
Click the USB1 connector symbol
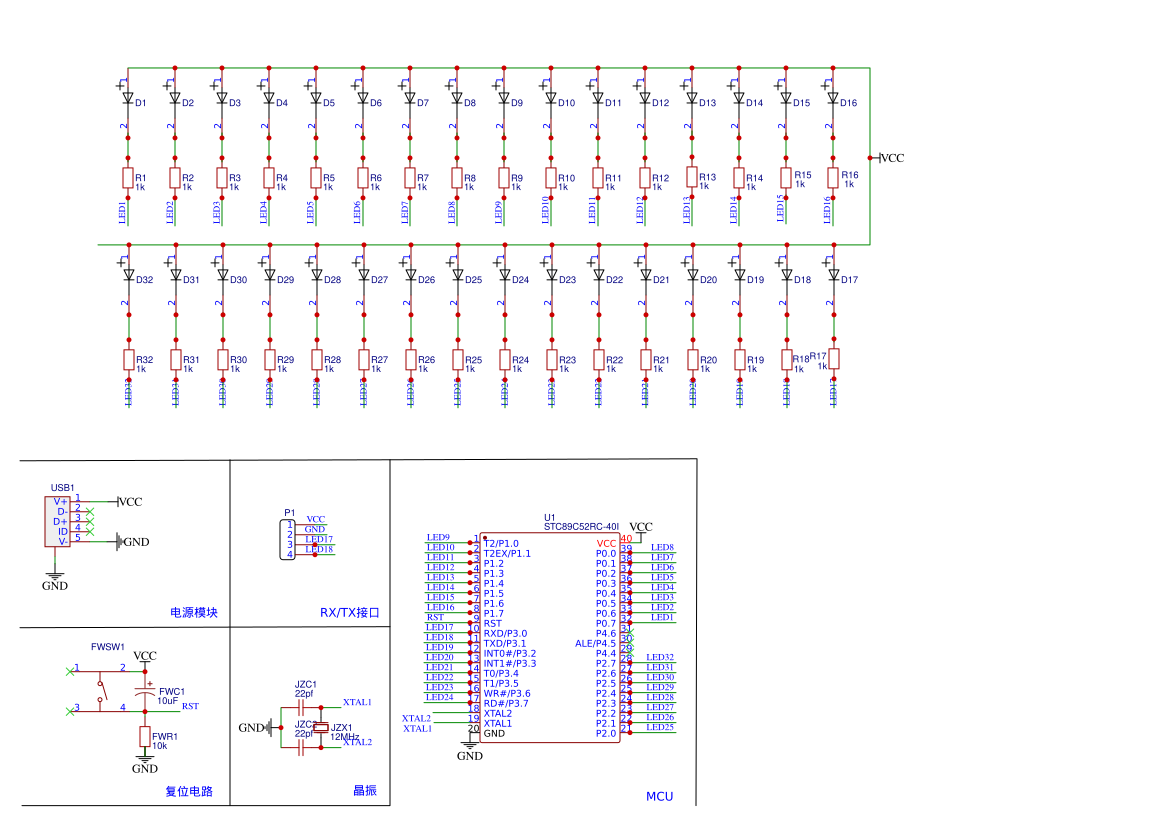coord(58,522)
